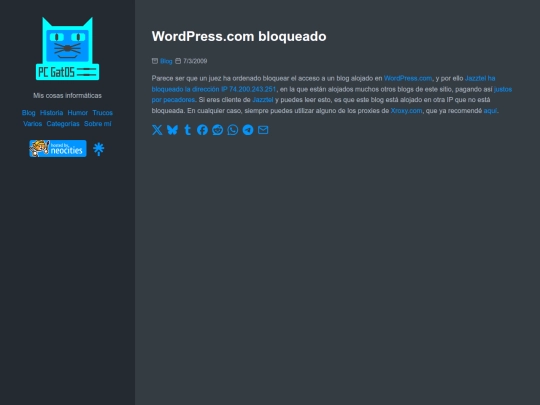Click 'Mis cosas informáticas' tagline
Screen dimensions: 540x405
[68, 95]
